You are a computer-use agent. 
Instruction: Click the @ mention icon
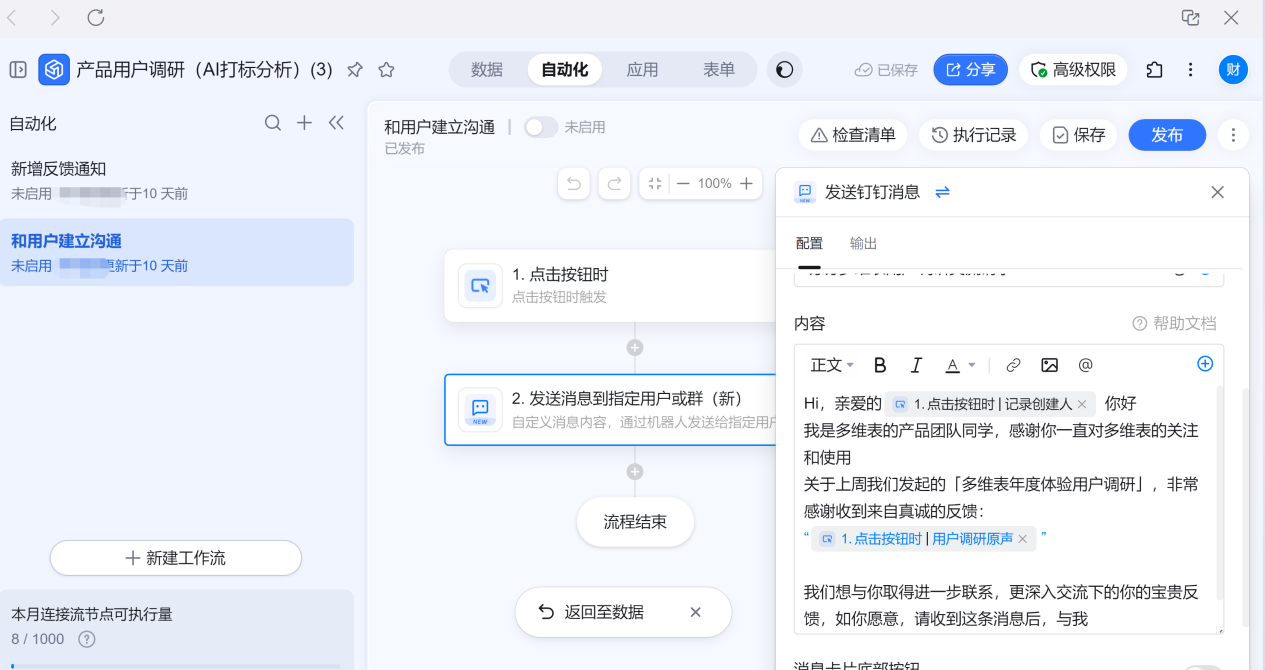[x=1085, y=365]
